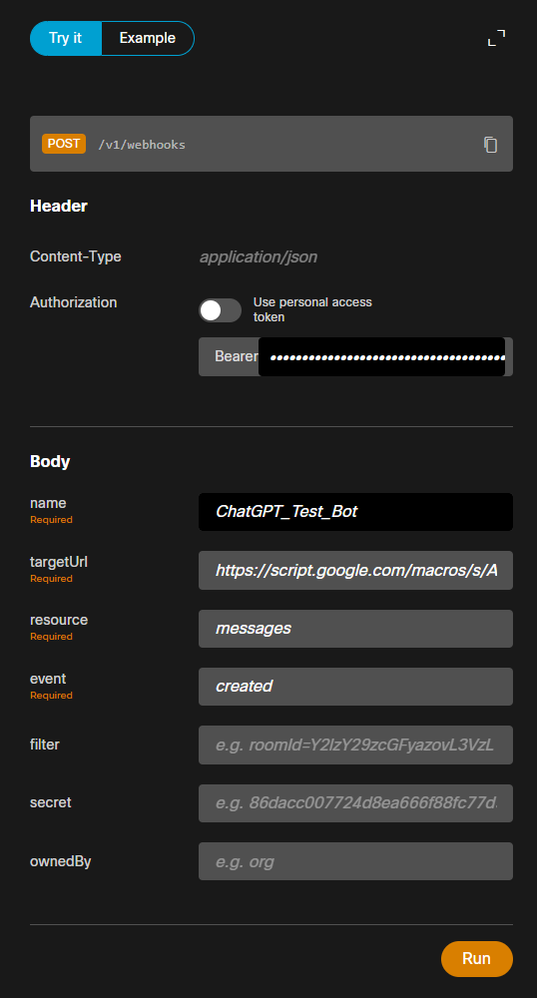Viewport: 537px width, 998px height.
Task: Run the webhook request
Action: 477,959
